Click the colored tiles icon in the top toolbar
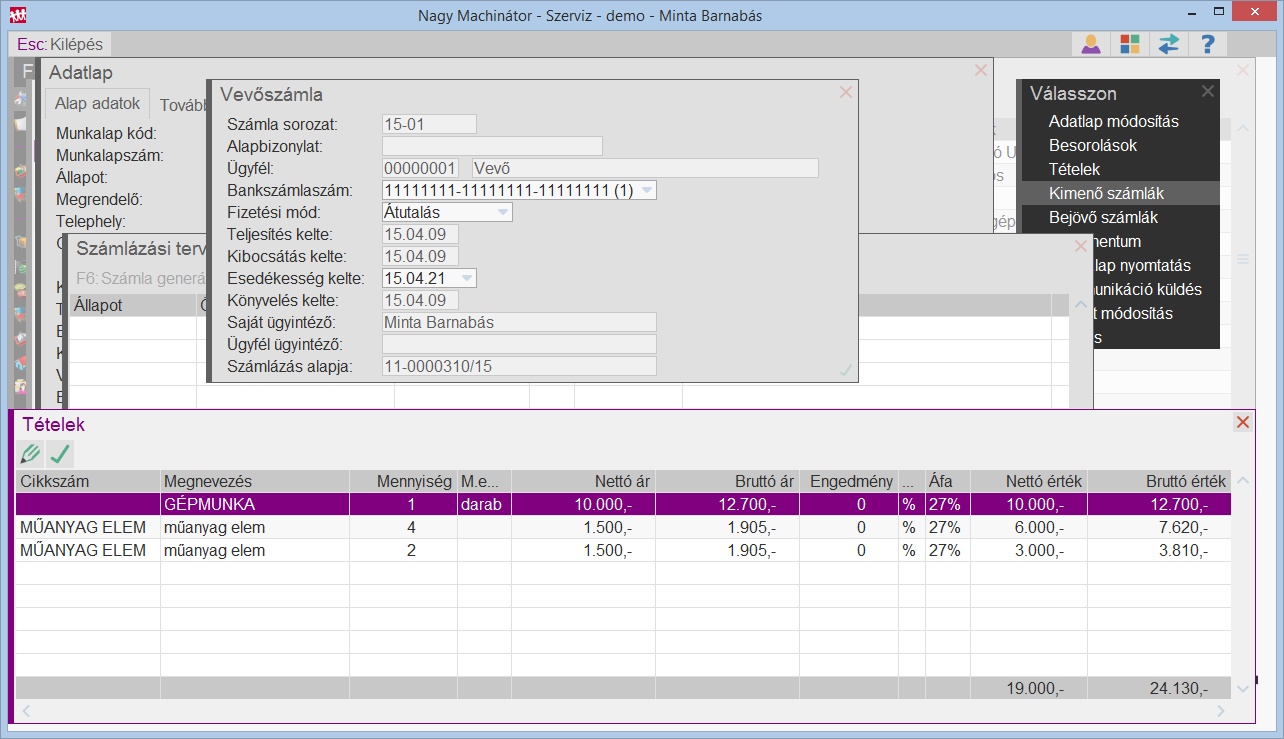Image resolution: width=1284 pixels, height=739 pixels. (1129, 44)
